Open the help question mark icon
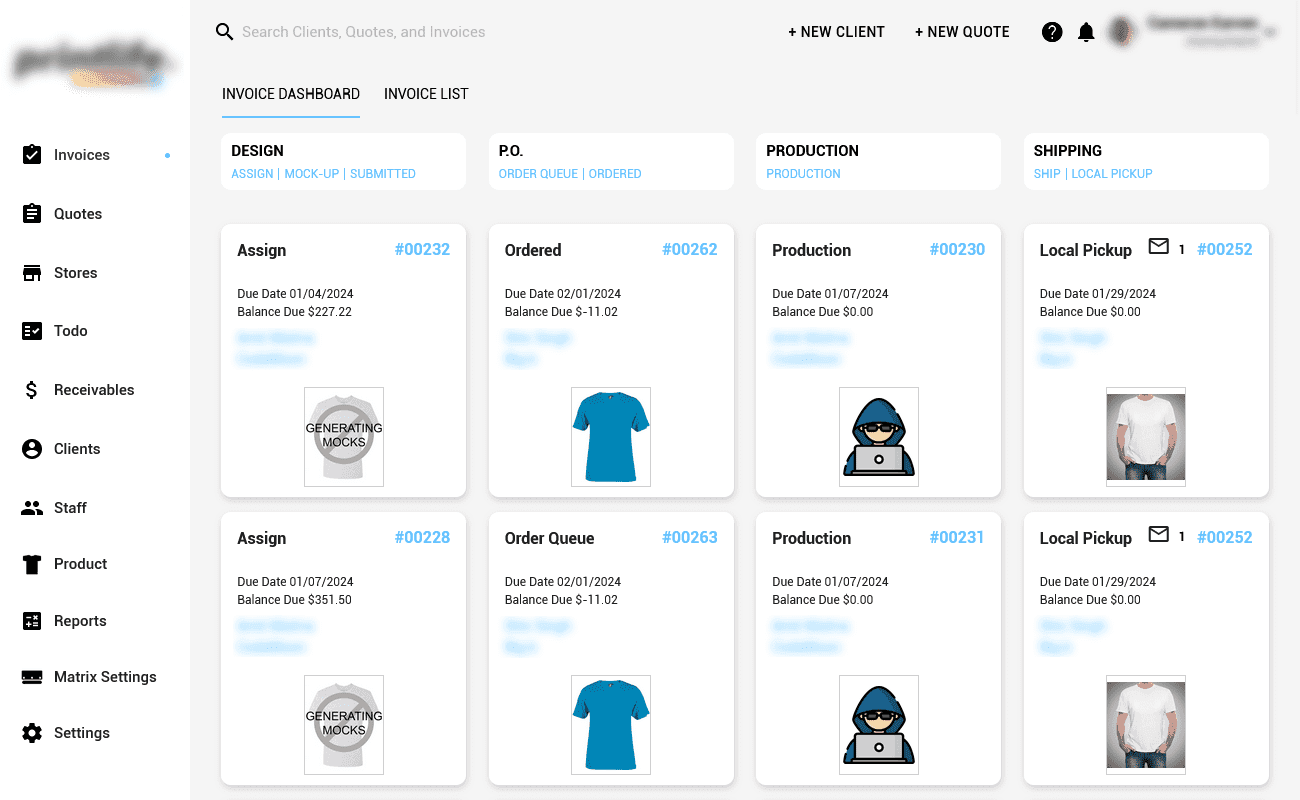The width and height of the screenshot is (1300, 800). (x=1051, y=32)
